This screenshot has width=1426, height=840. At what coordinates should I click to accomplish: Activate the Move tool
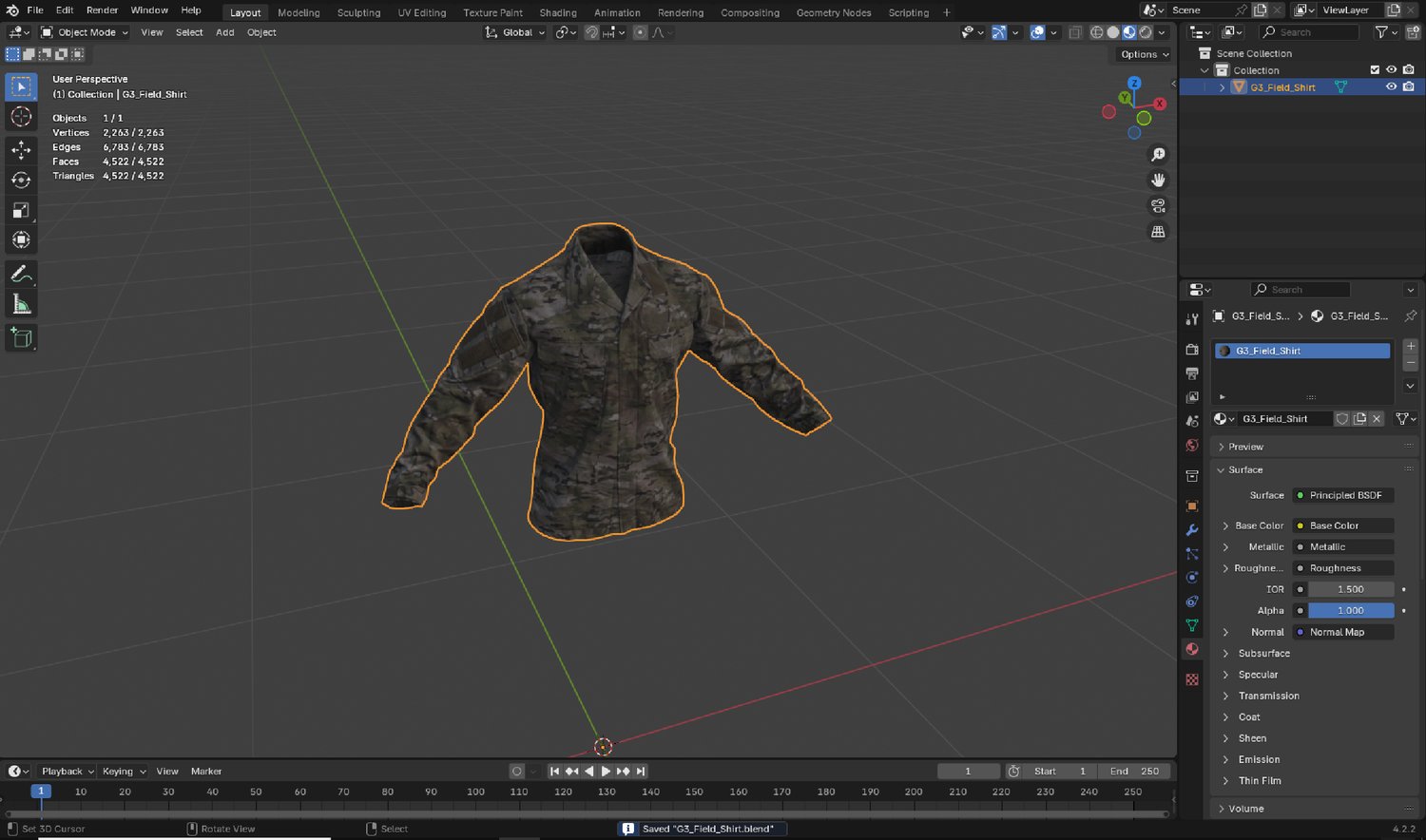click(21, 149)
